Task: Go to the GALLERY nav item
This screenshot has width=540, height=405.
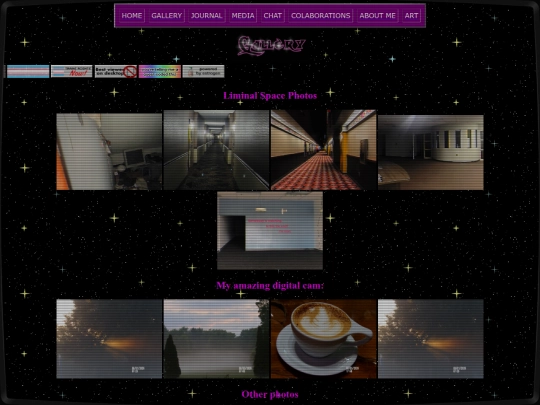Action: click(167, 16)
